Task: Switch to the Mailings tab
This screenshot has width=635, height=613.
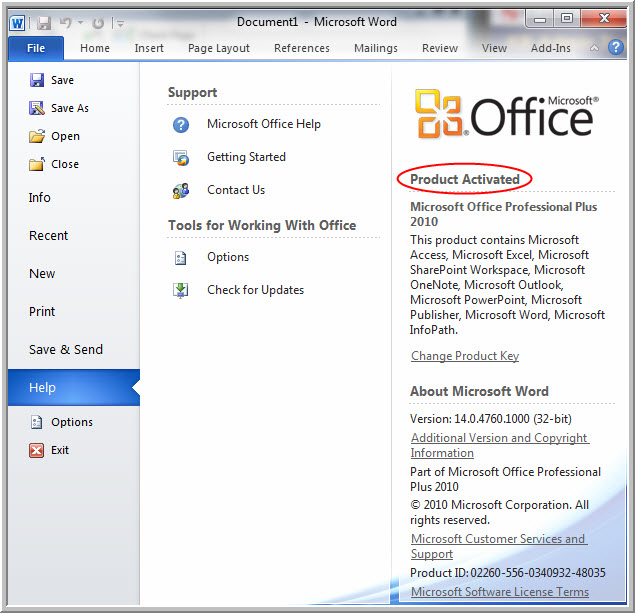Action: tap(376, 48)
